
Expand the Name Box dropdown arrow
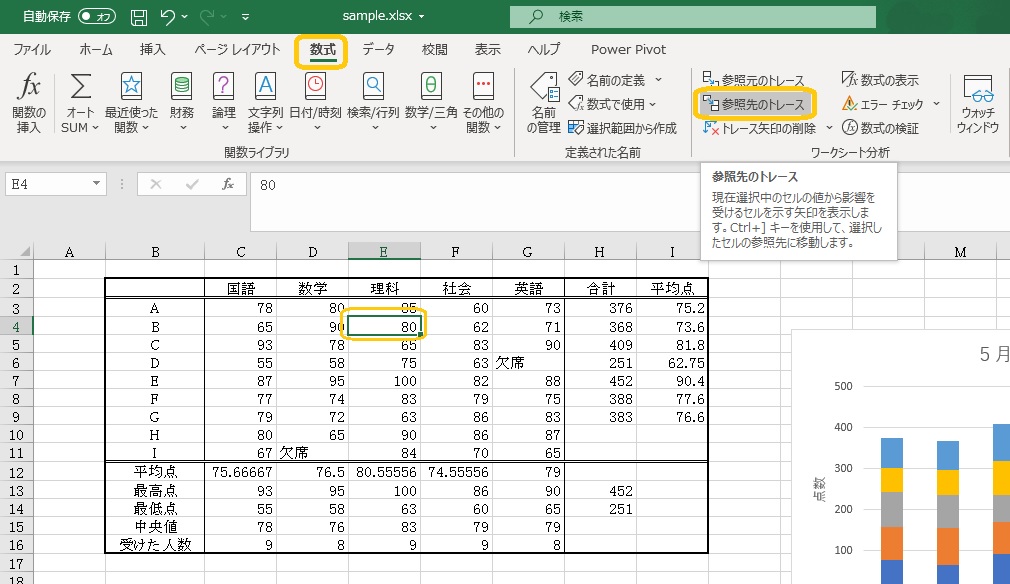tap(96, 184)
